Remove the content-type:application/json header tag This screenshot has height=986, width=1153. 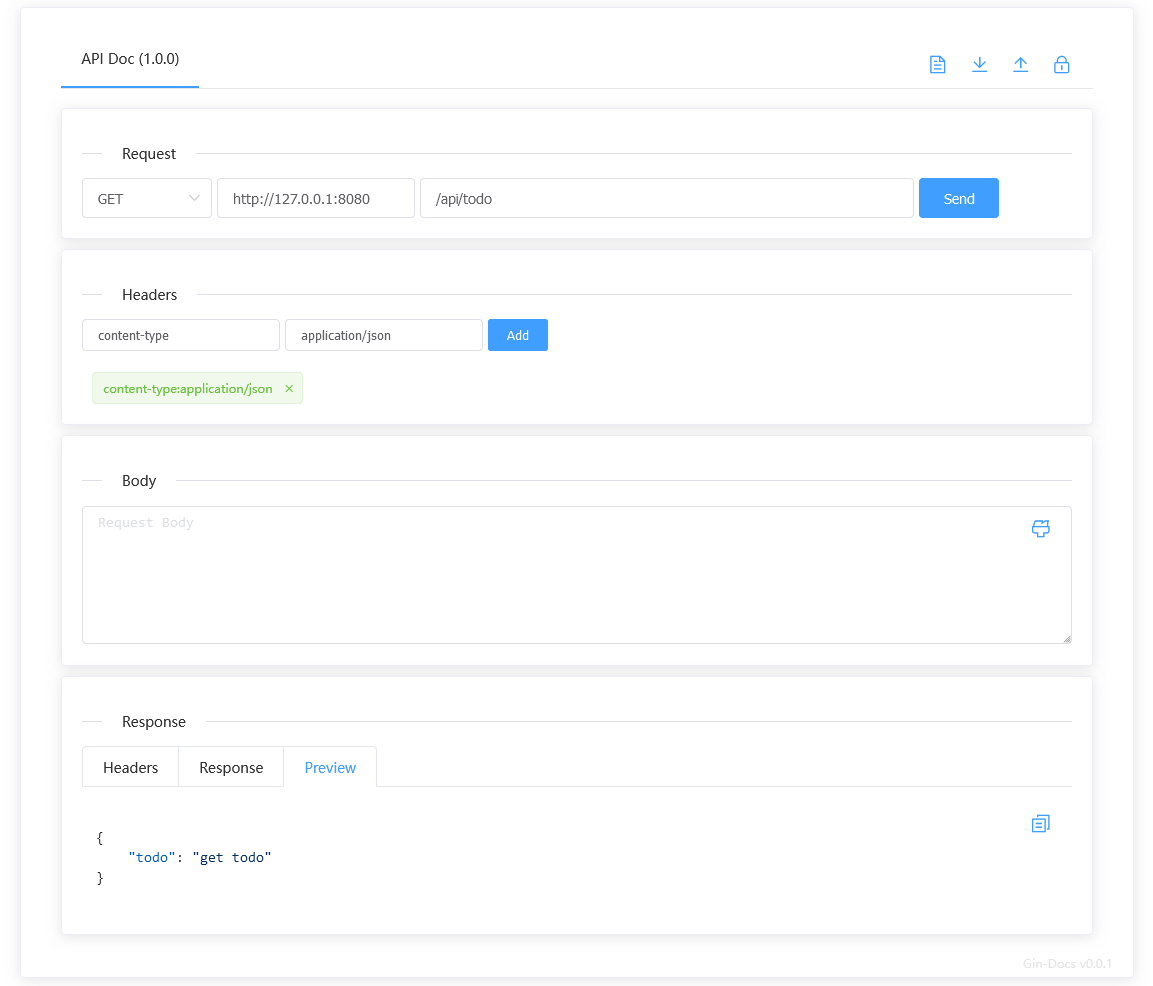[x=289, y=388]
